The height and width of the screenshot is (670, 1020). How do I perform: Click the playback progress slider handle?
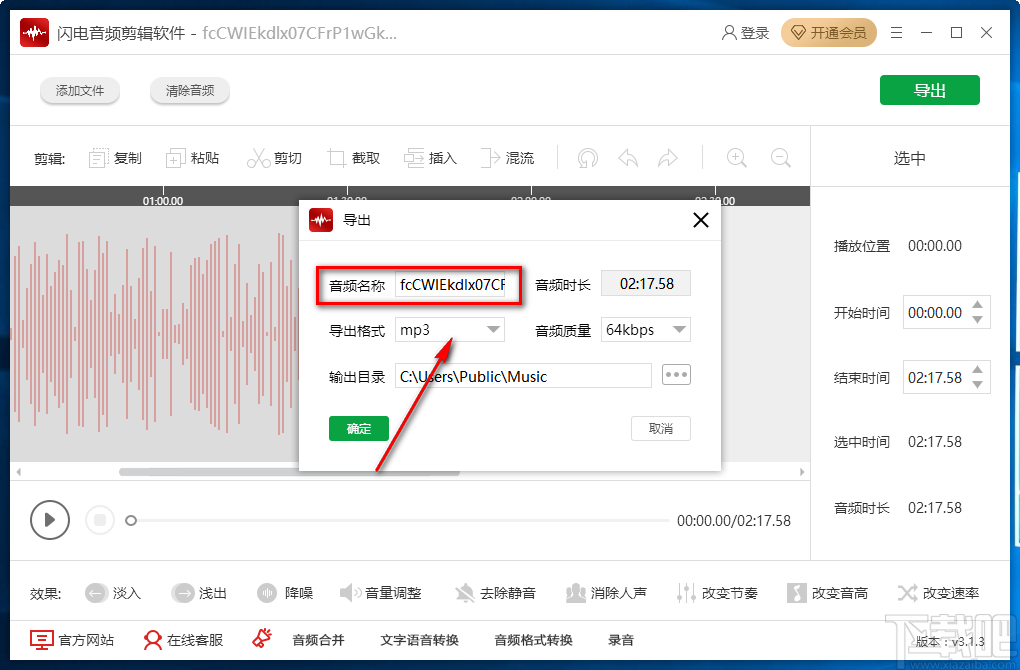(x=131, y=520)
